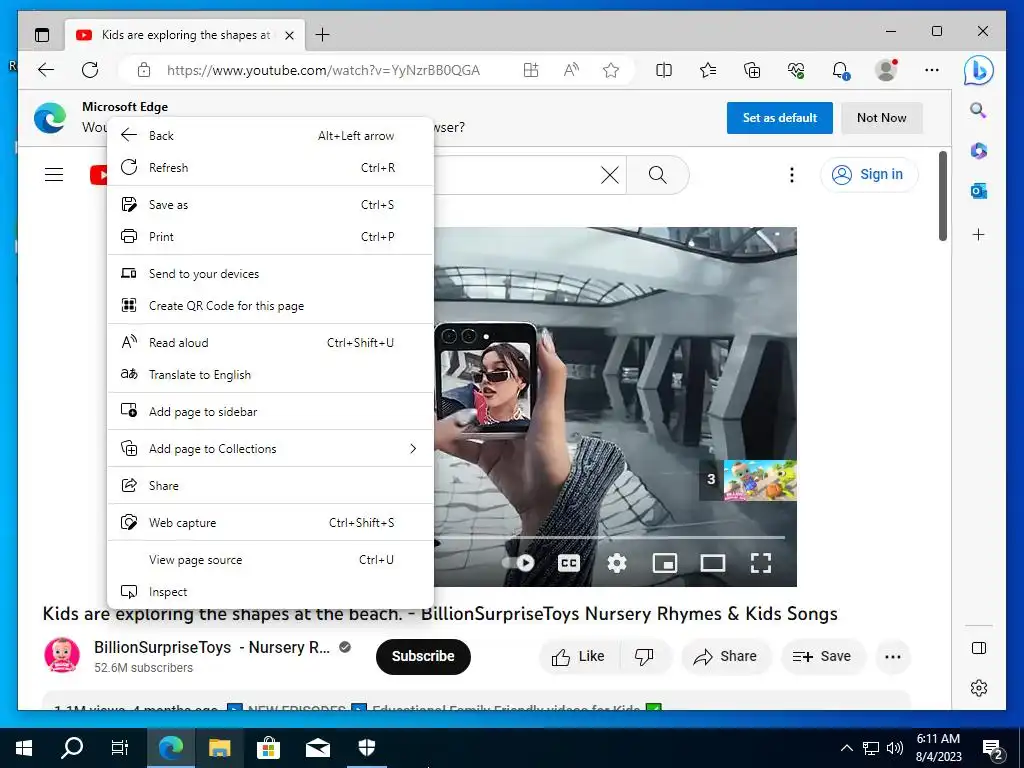Subscribe to the channel
The height and width of the screenshot is (768, 1024).
click(423, 656)
